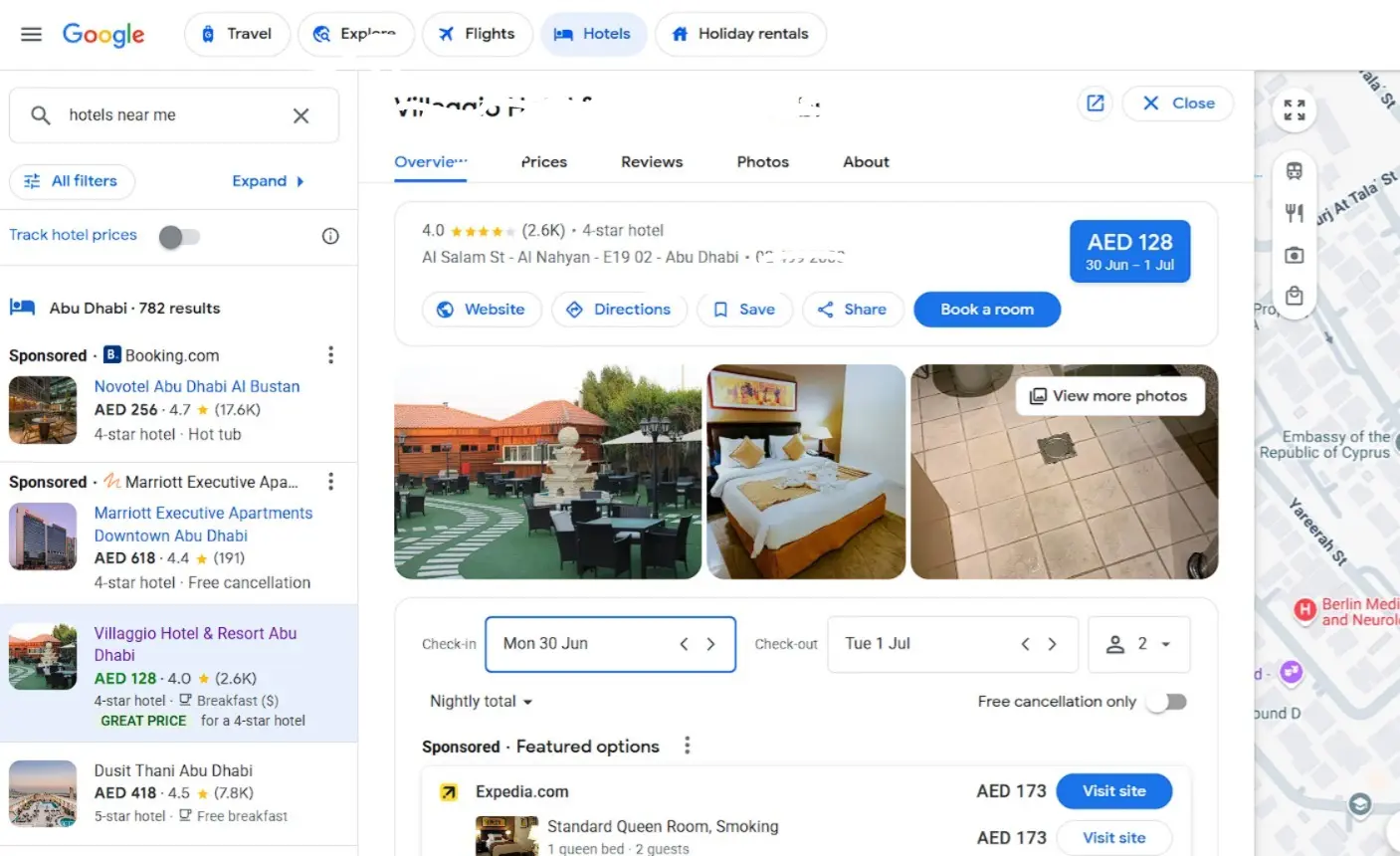Open All filters panel
This screenshot has height=856, width=1400.
tap(72, 181)
